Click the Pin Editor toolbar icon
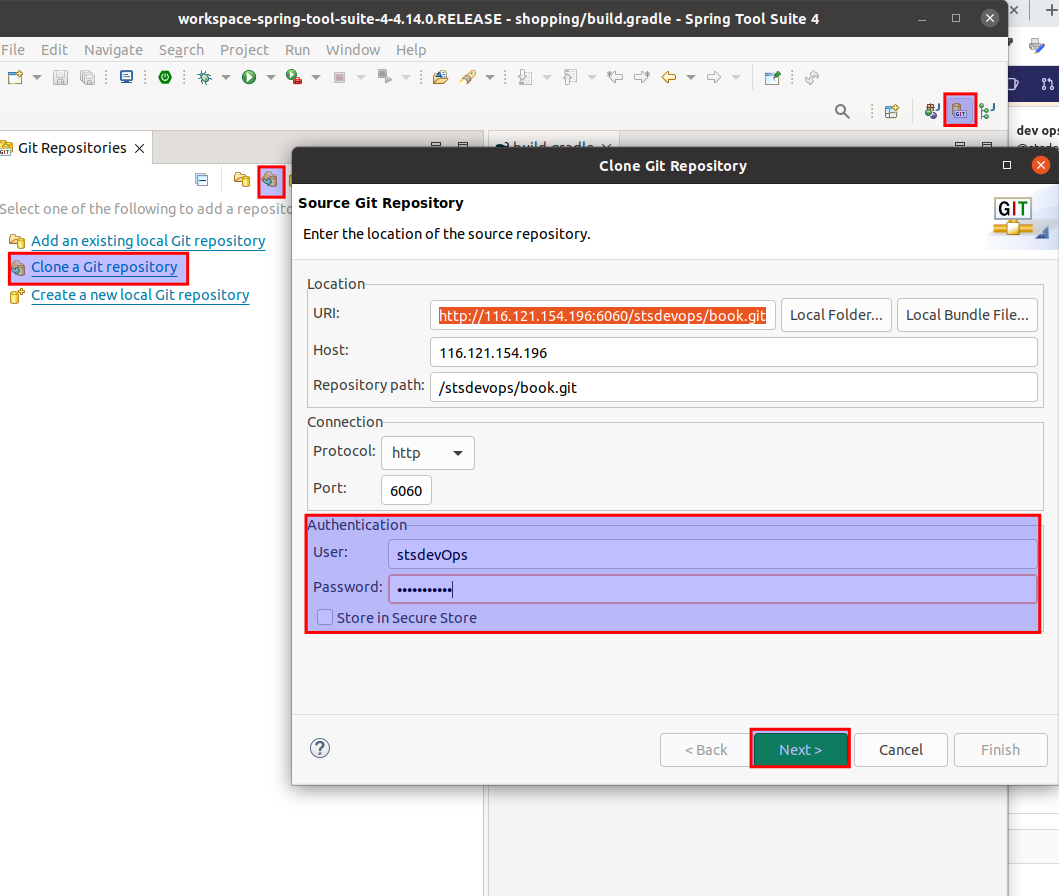The width and height of the screenshot is (1059, 896). point(773,78)
